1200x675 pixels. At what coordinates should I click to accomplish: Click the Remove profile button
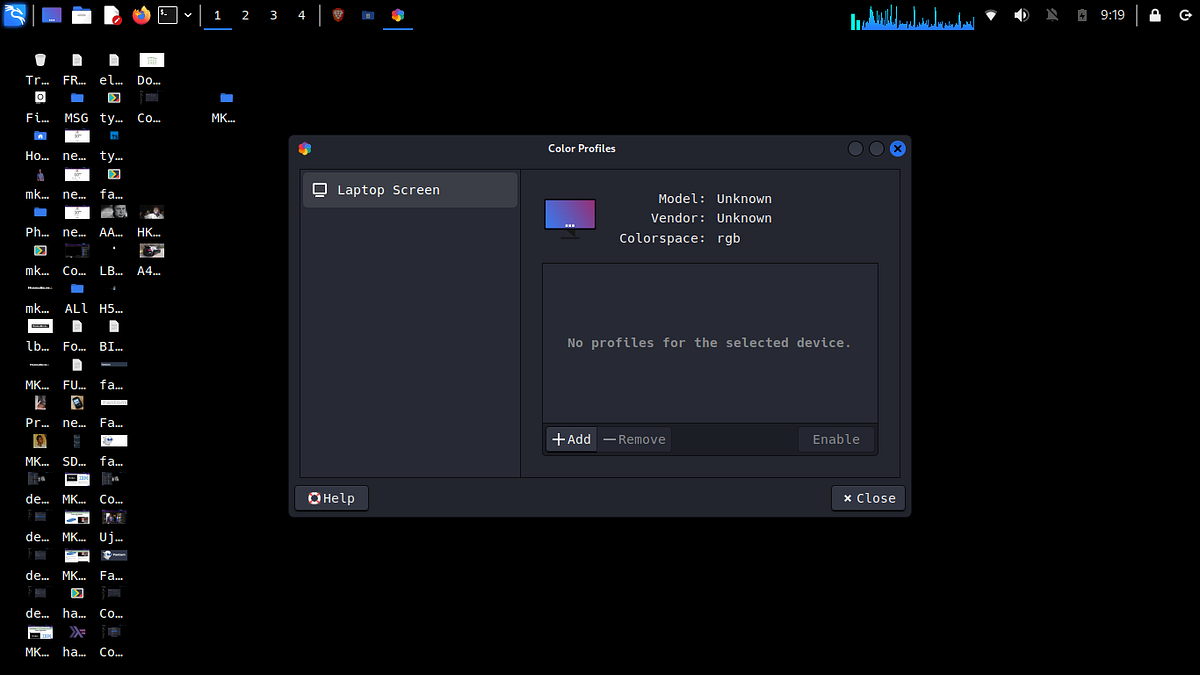[634, 439]
